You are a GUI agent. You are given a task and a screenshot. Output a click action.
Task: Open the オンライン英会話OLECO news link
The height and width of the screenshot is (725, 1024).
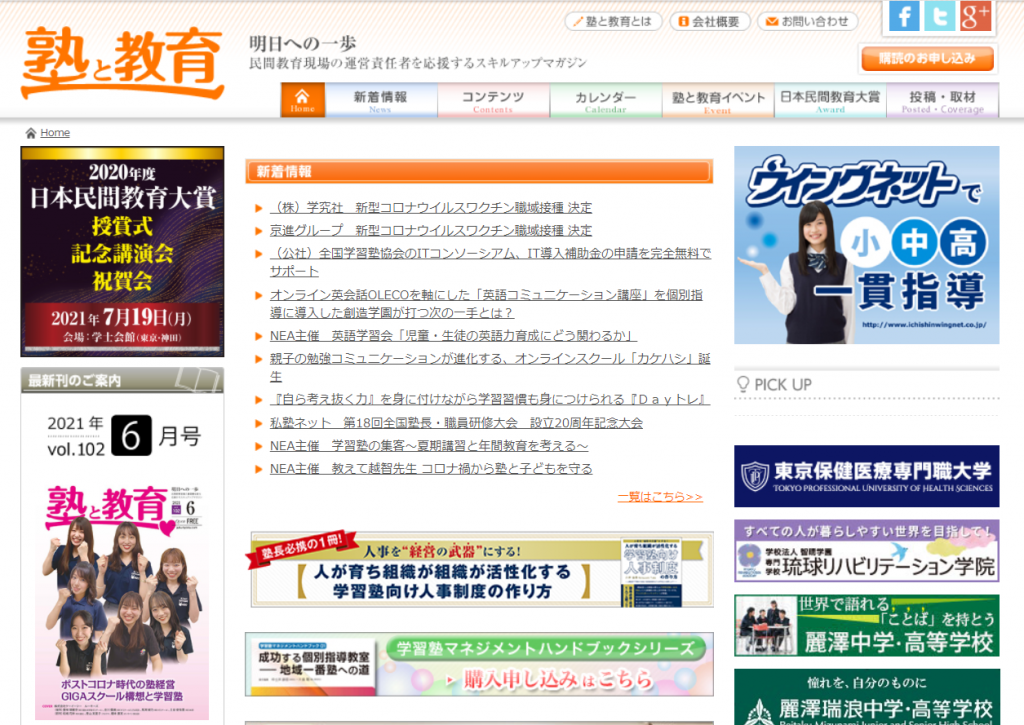(x=487, y=304)
